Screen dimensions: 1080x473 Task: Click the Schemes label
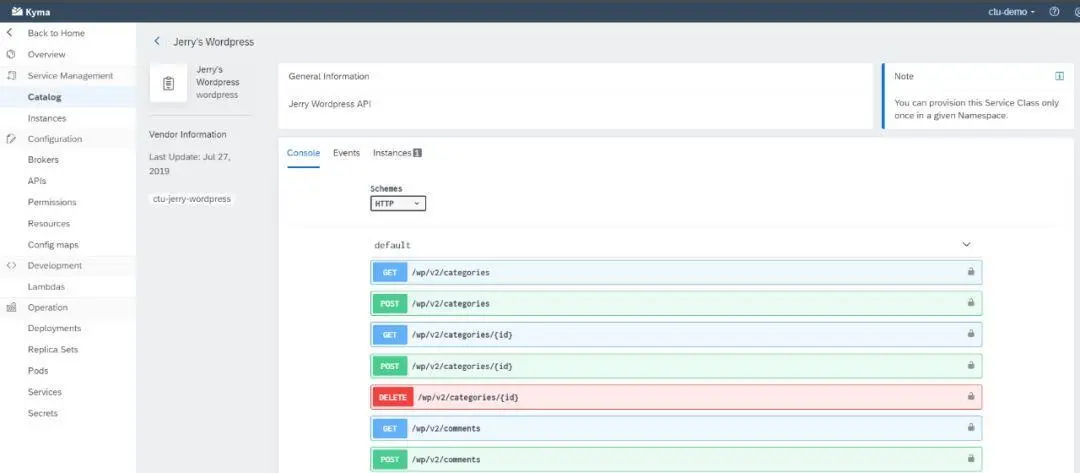(386, 189)
